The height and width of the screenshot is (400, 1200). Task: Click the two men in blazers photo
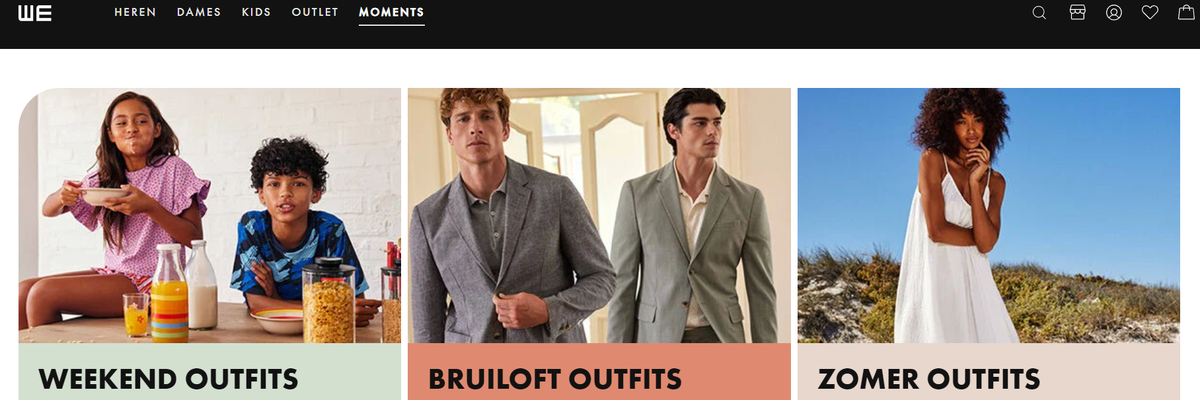click(x=599, y=216)
